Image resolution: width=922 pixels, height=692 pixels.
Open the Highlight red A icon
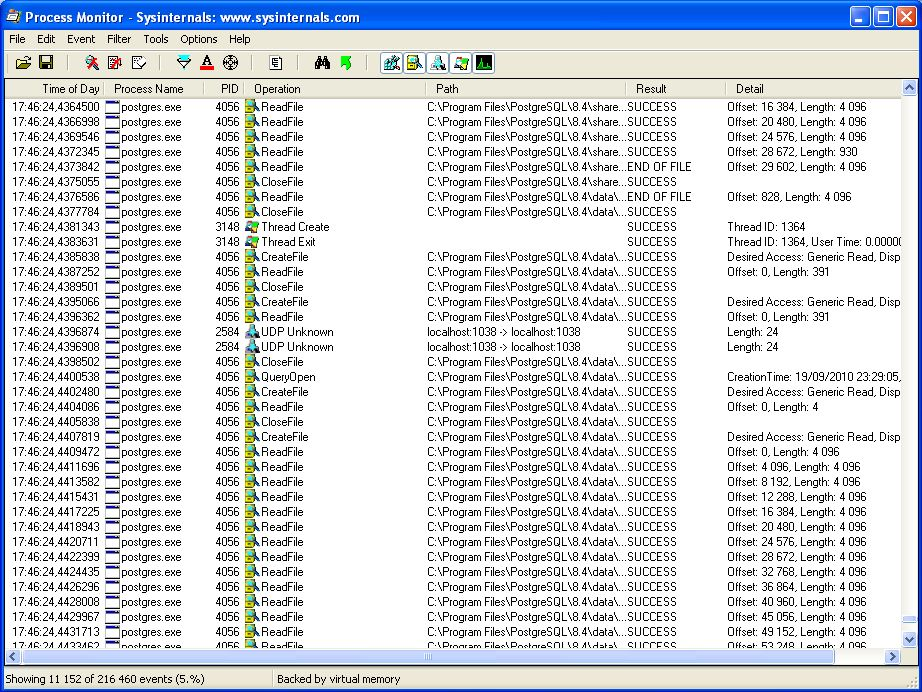(x=207, y=62)
